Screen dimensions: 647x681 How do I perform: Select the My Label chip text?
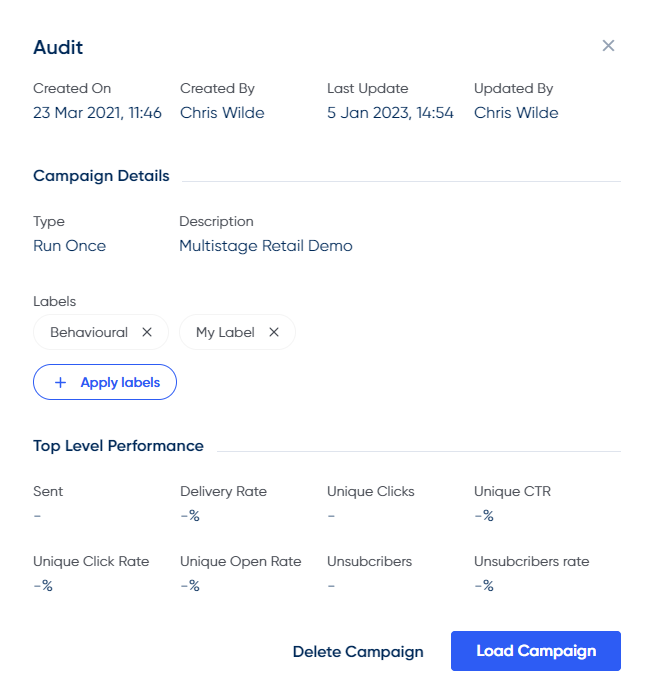pyautogui.click(x=225, y=333)
